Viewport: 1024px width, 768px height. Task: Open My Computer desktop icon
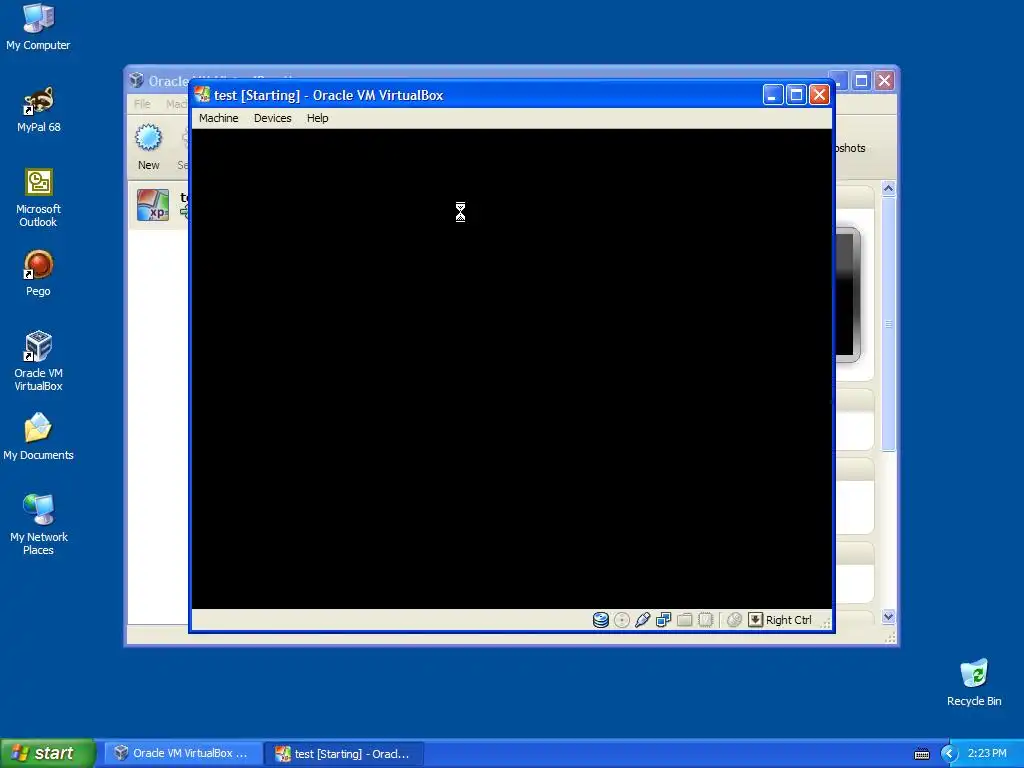38,27
